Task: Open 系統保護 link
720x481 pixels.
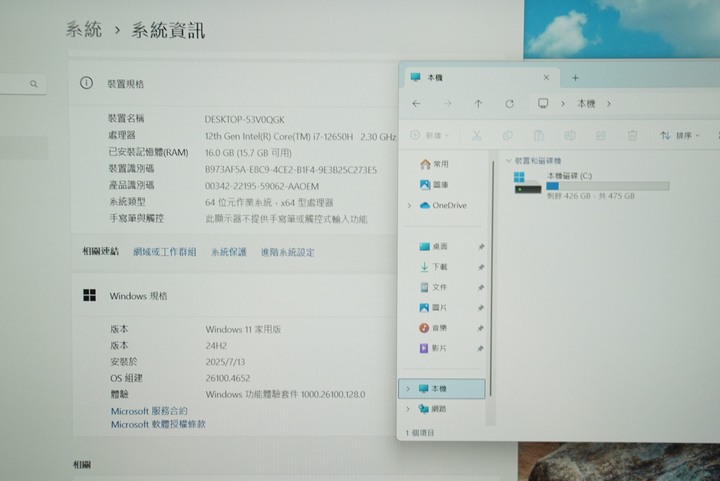Action: (229, 252)
